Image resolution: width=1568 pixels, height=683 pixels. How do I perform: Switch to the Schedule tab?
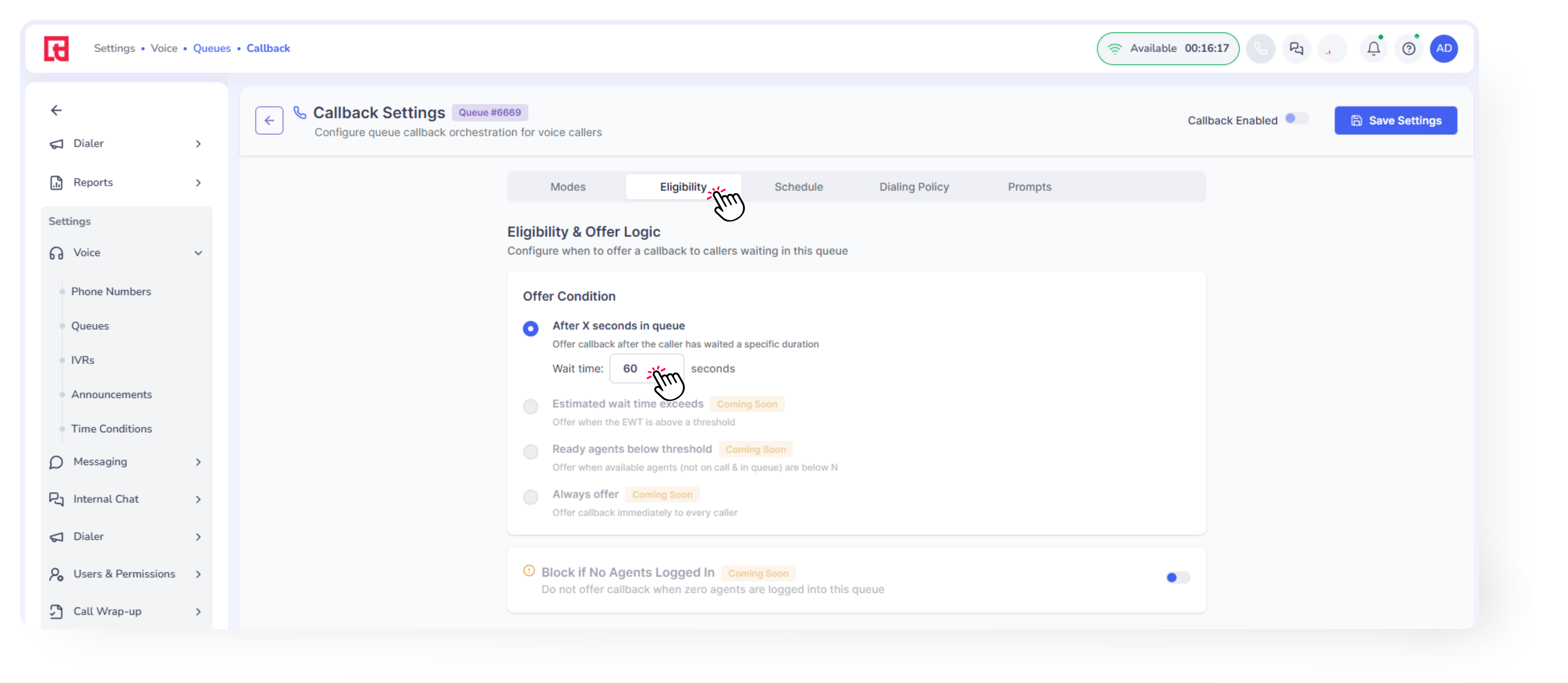798,187
